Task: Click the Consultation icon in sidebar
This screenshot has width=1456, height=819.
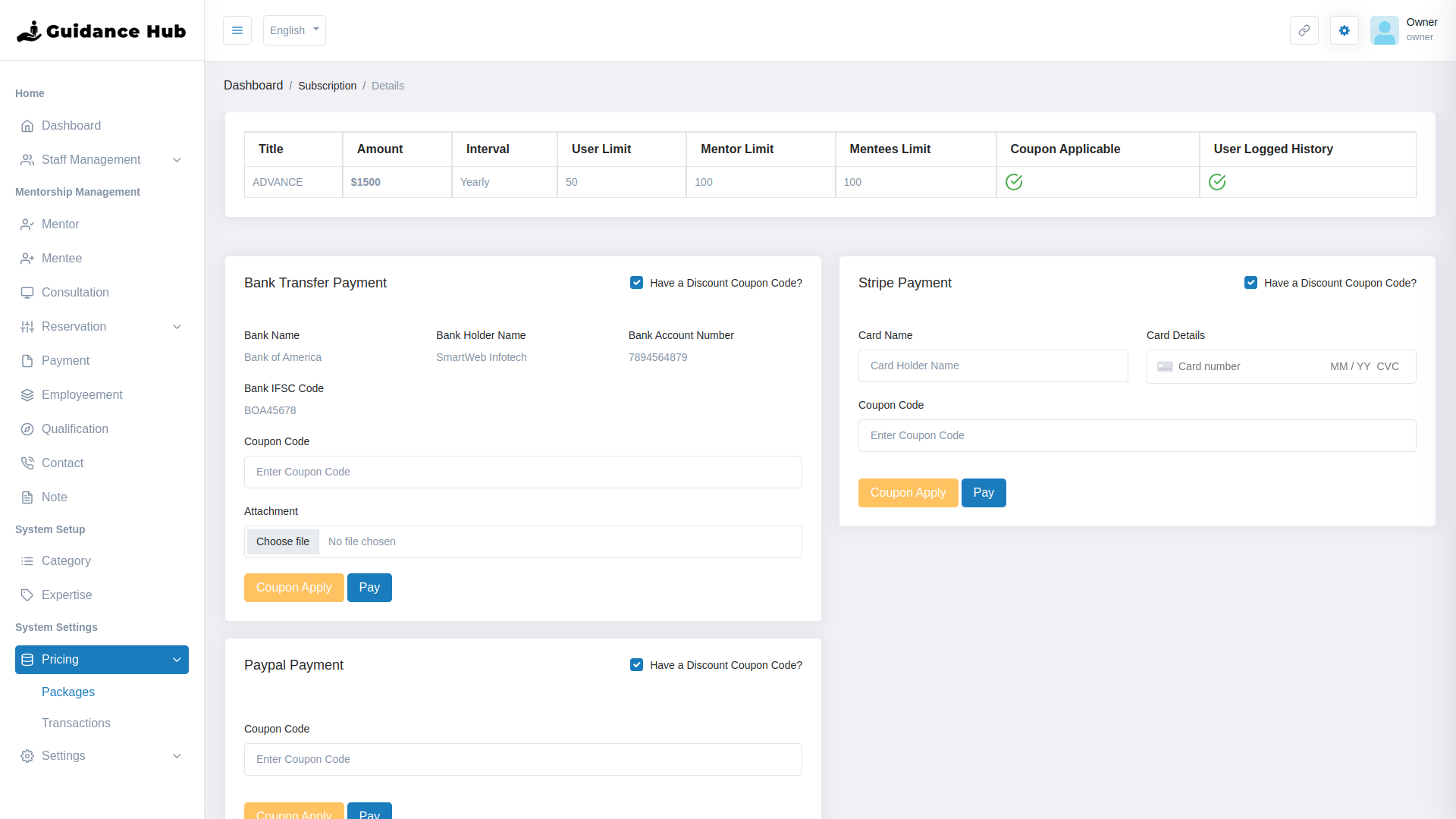Action: tap(27, 292)
